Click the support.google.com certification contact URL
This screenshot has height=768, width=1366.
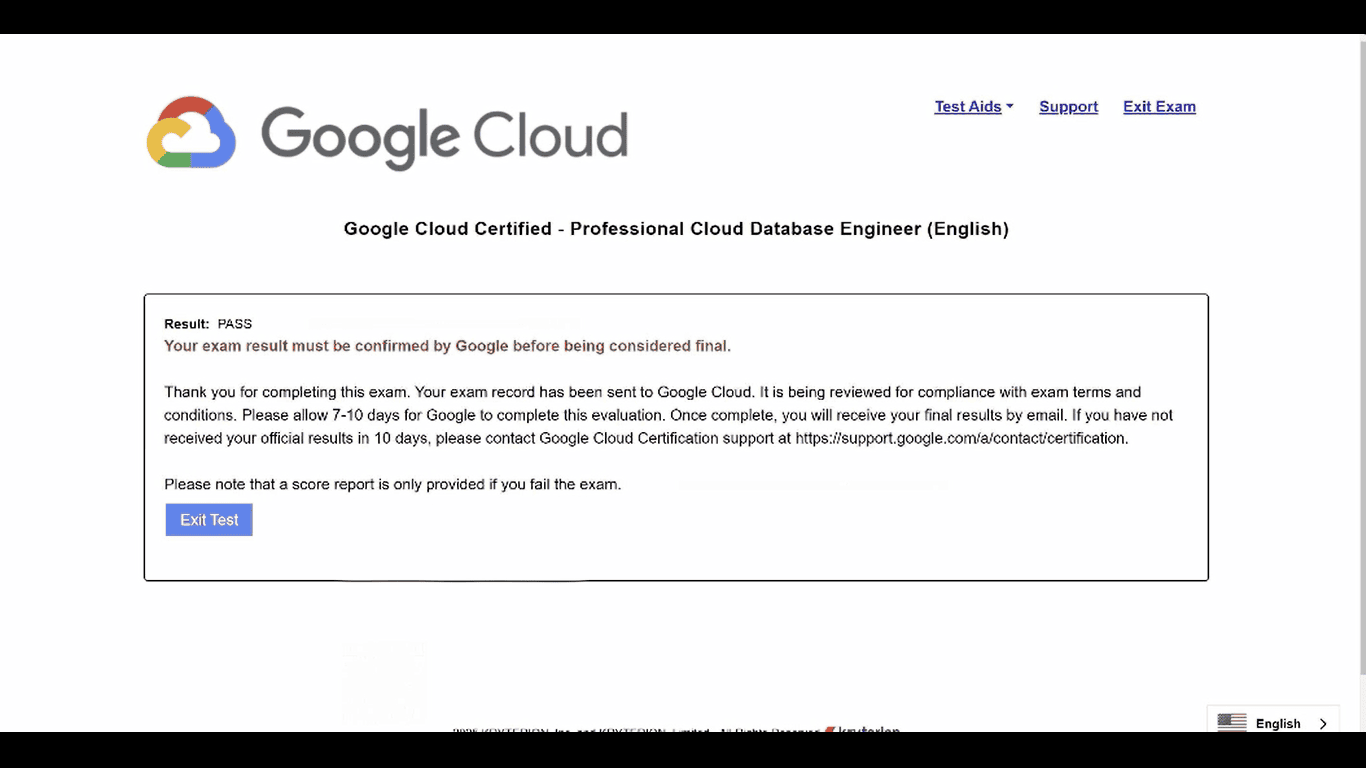[x=961, y=438]
